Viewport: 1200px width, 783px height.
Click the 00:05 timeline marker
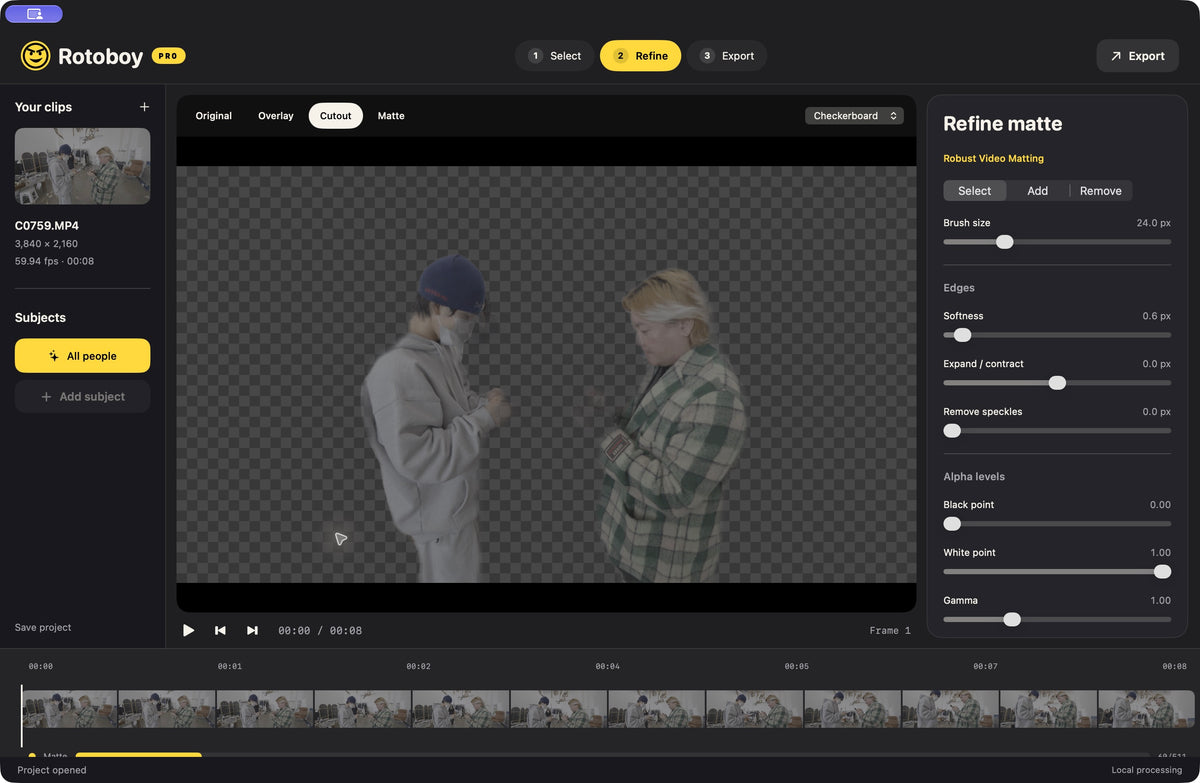pyautogui.click(x=796, y=666)
